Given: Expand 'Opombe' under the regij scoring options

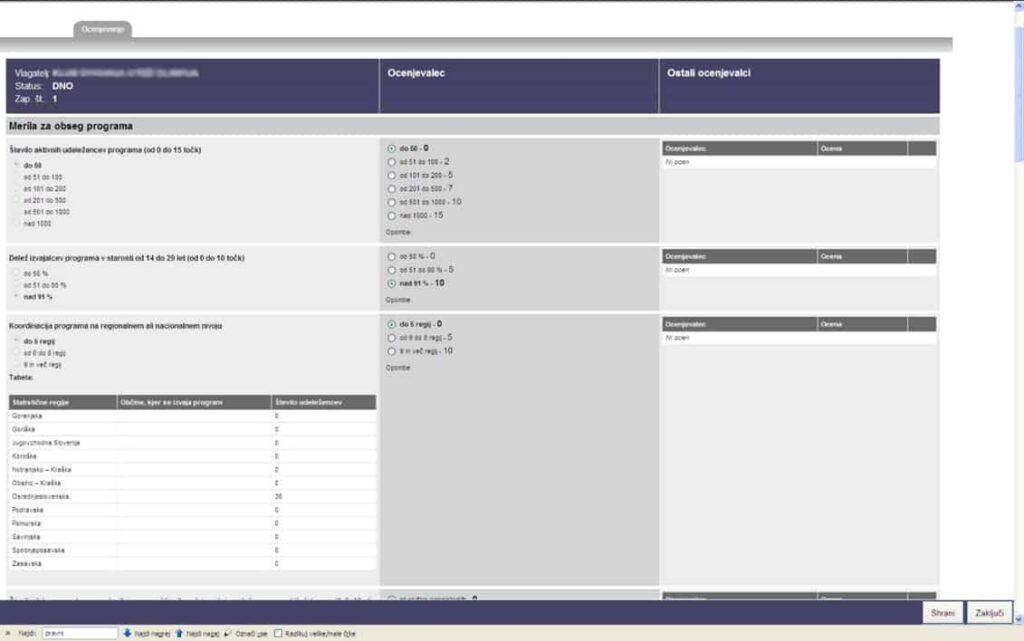Looking at the screenshot, I should pyautogui.click(x=398, y=368).
